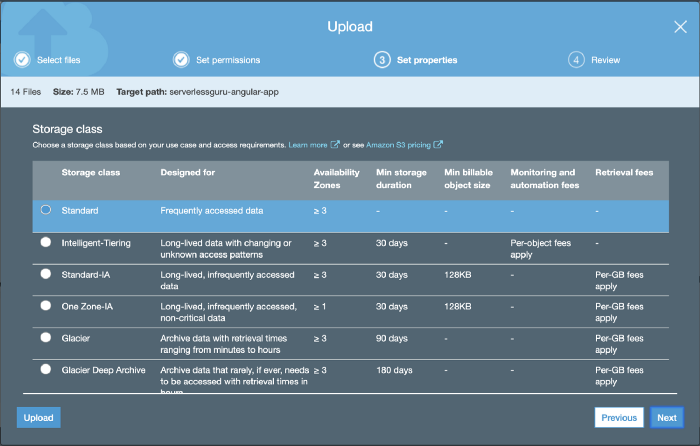Image resolution: width=700 pixels, height=446 pixels.
Task: Select the Standard-IA radio button
Action: [46, 274]
